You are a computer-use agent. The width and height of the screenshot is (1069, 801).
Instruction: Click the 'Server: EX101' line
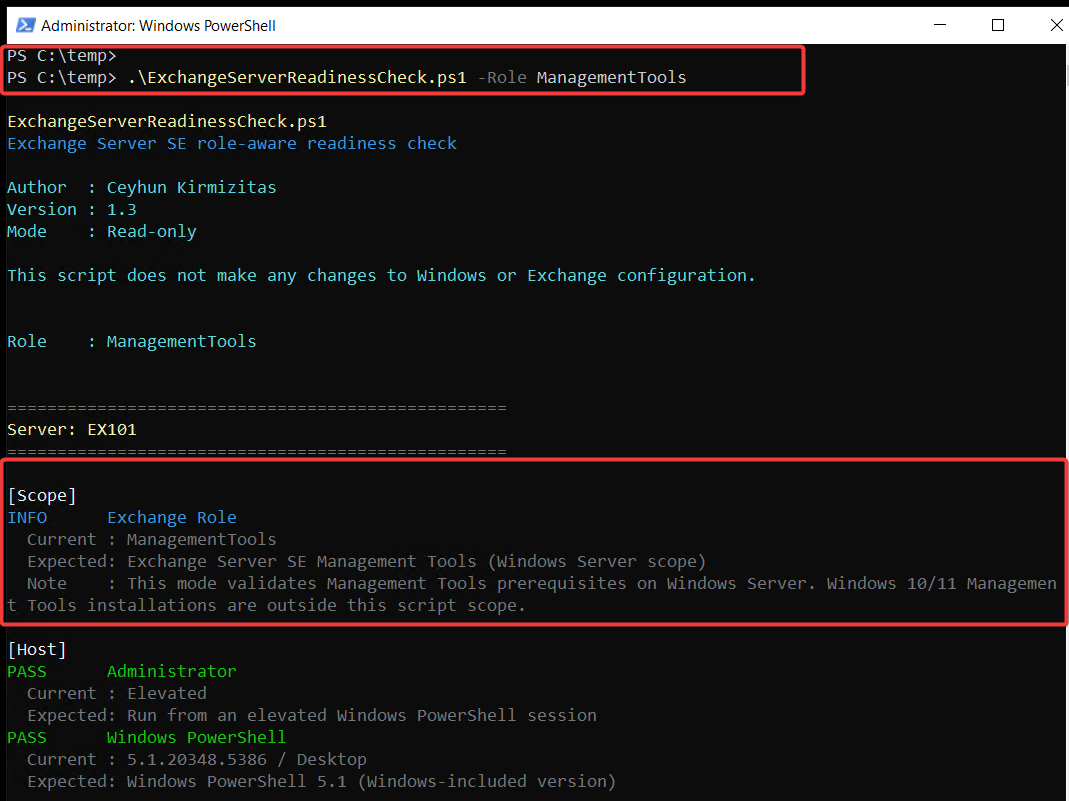pos(72,429)
